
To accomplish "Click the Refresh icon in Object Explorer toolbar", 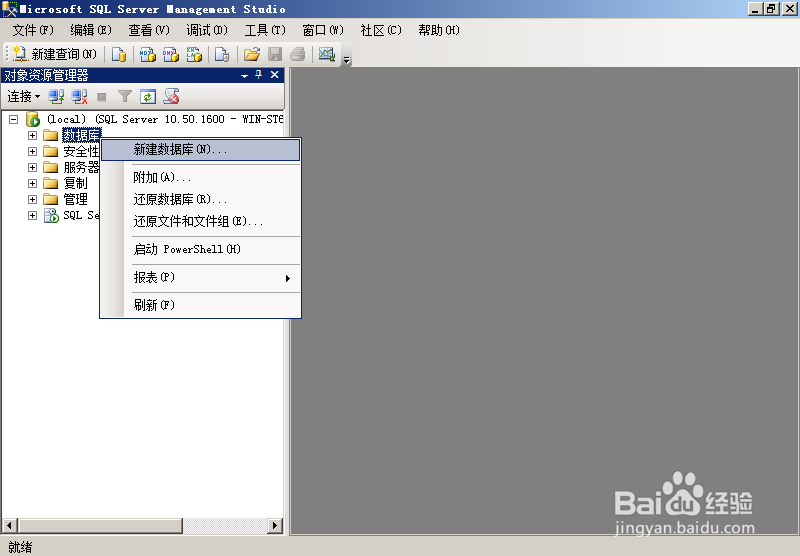I will pyautogui.click(x=148, y=96).
